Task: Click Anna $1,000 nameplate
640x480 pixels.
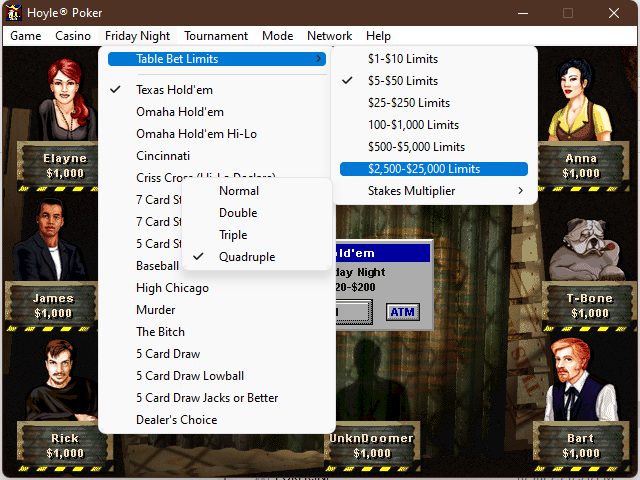Action: (582, 166)
